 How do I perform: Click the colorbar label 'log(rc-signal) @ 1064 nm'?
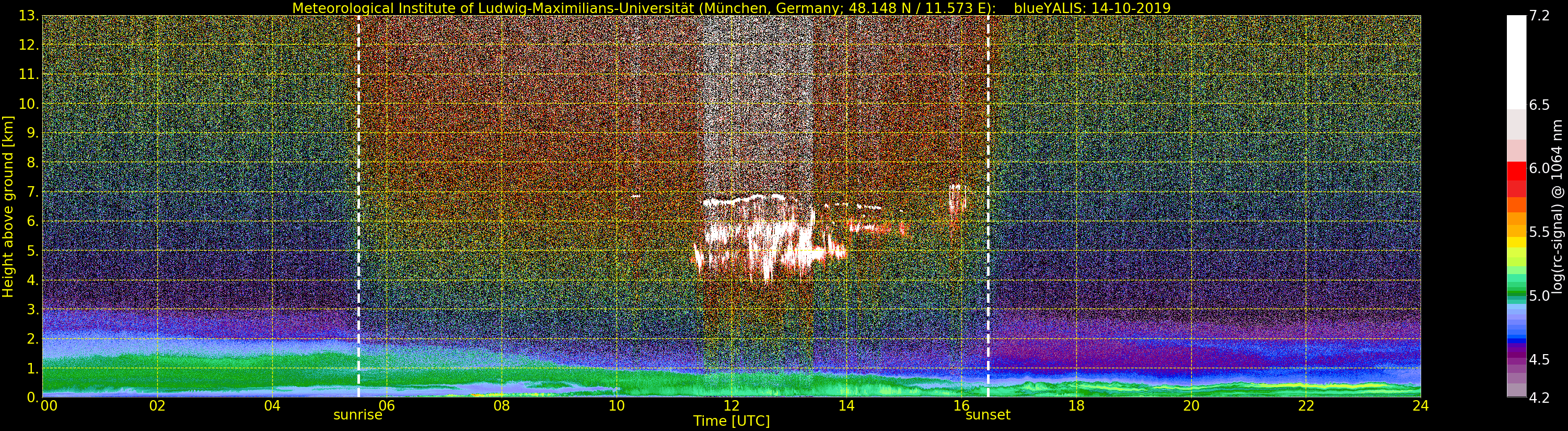point(1557,206)
